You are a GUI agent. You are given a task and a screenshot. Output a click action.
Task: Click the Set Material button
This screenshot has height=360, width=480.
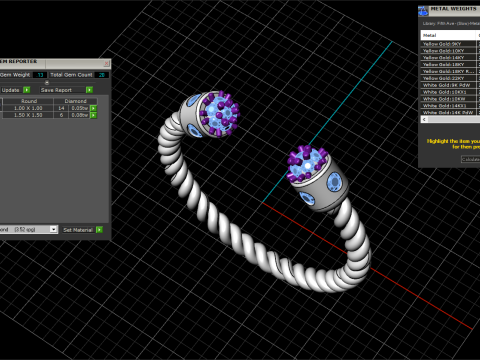pos(78,230)
